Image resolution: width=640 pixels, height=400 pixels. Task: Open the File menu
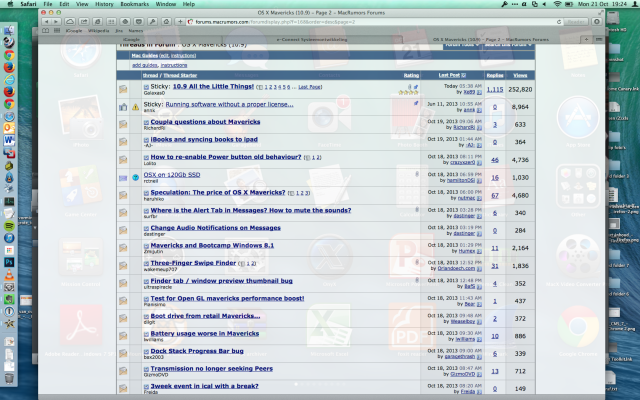coord(48,4)
